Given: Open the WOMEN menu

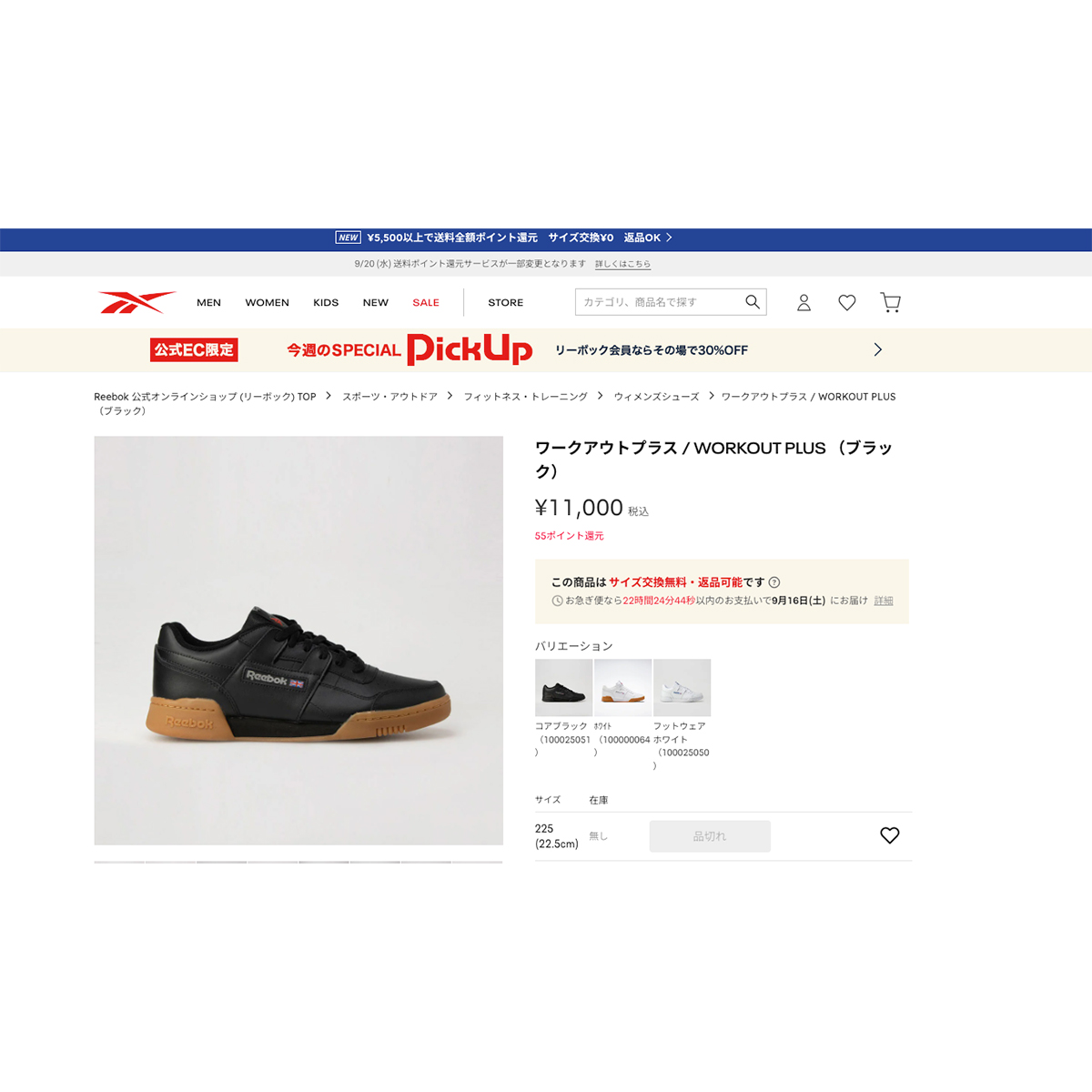Looking at the screenshot, I should (267, 302).
